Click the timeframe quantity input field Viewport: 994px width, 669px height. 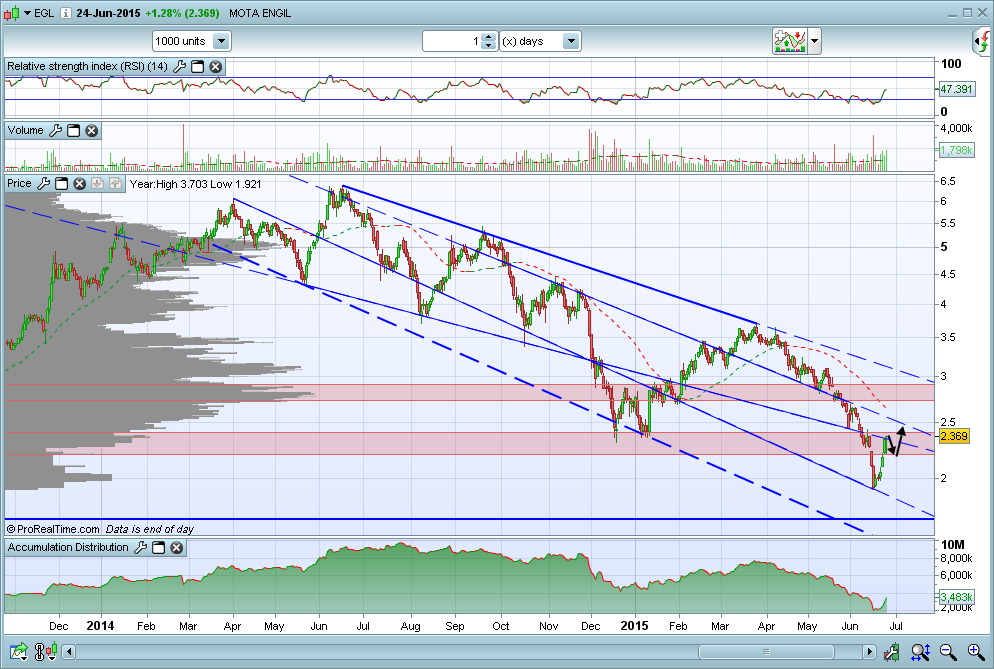pos(452,41)
